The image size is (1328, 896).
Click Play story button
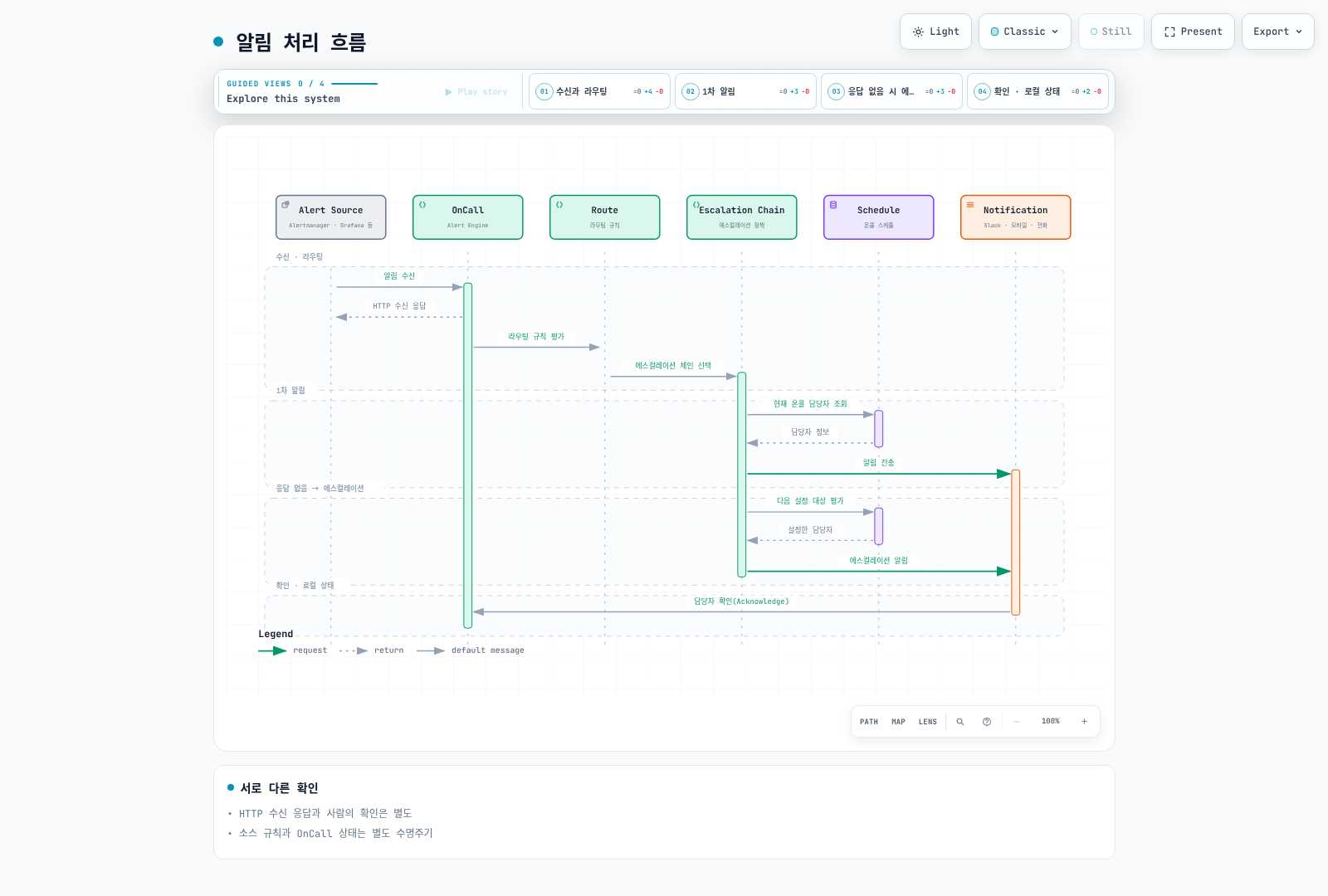476,92
